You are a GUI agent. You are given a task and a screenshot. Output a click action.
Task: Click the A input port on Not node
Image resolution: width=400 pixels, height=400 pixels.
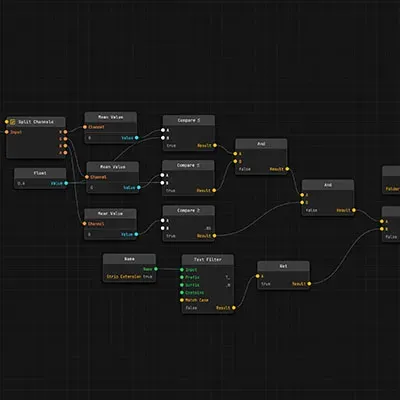pyautogui.click(x=257, y=276)
